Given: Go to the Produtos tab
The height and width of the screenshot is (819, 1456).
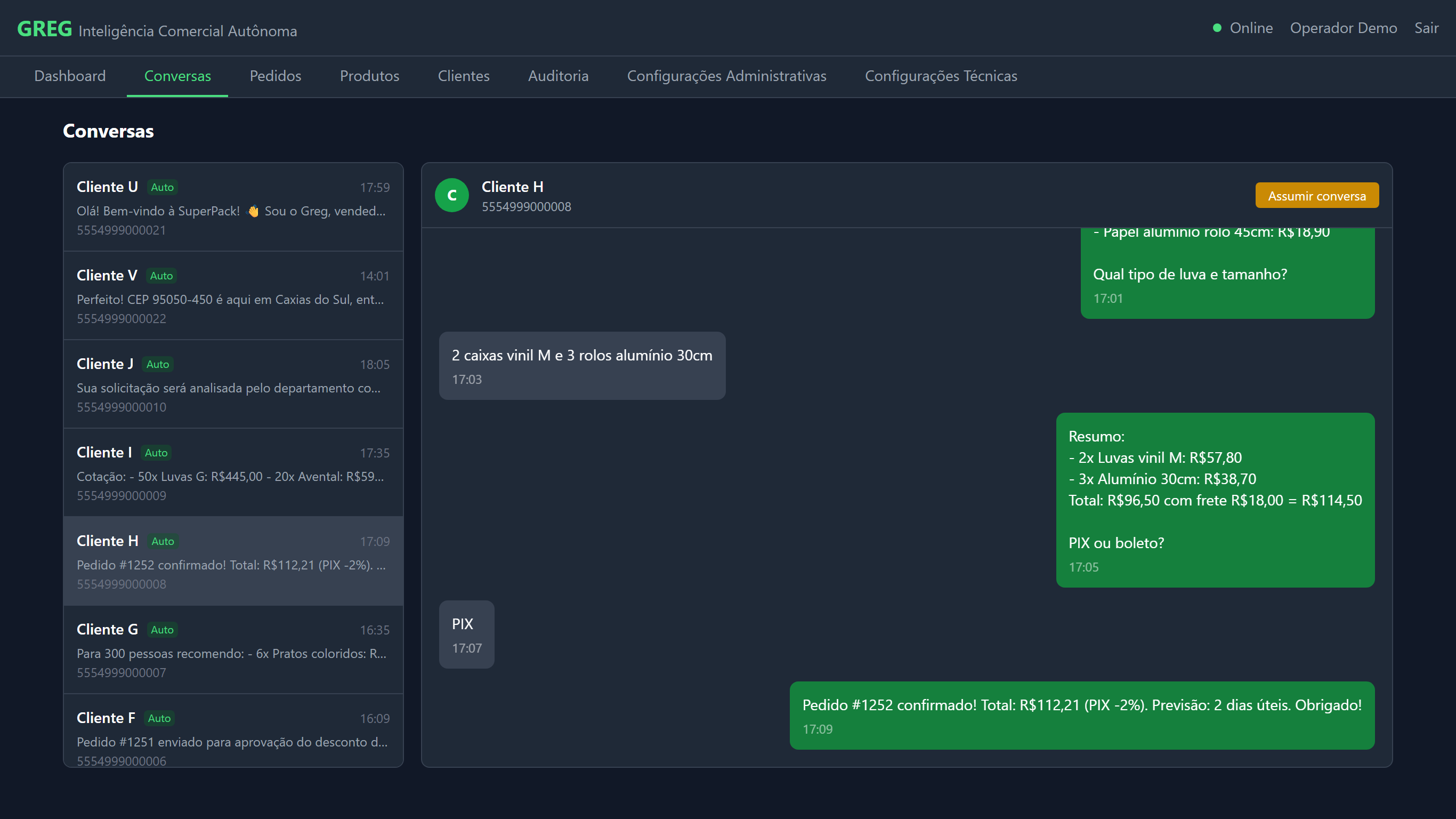Looking at the screenshot, I should (x=369, y=76).
